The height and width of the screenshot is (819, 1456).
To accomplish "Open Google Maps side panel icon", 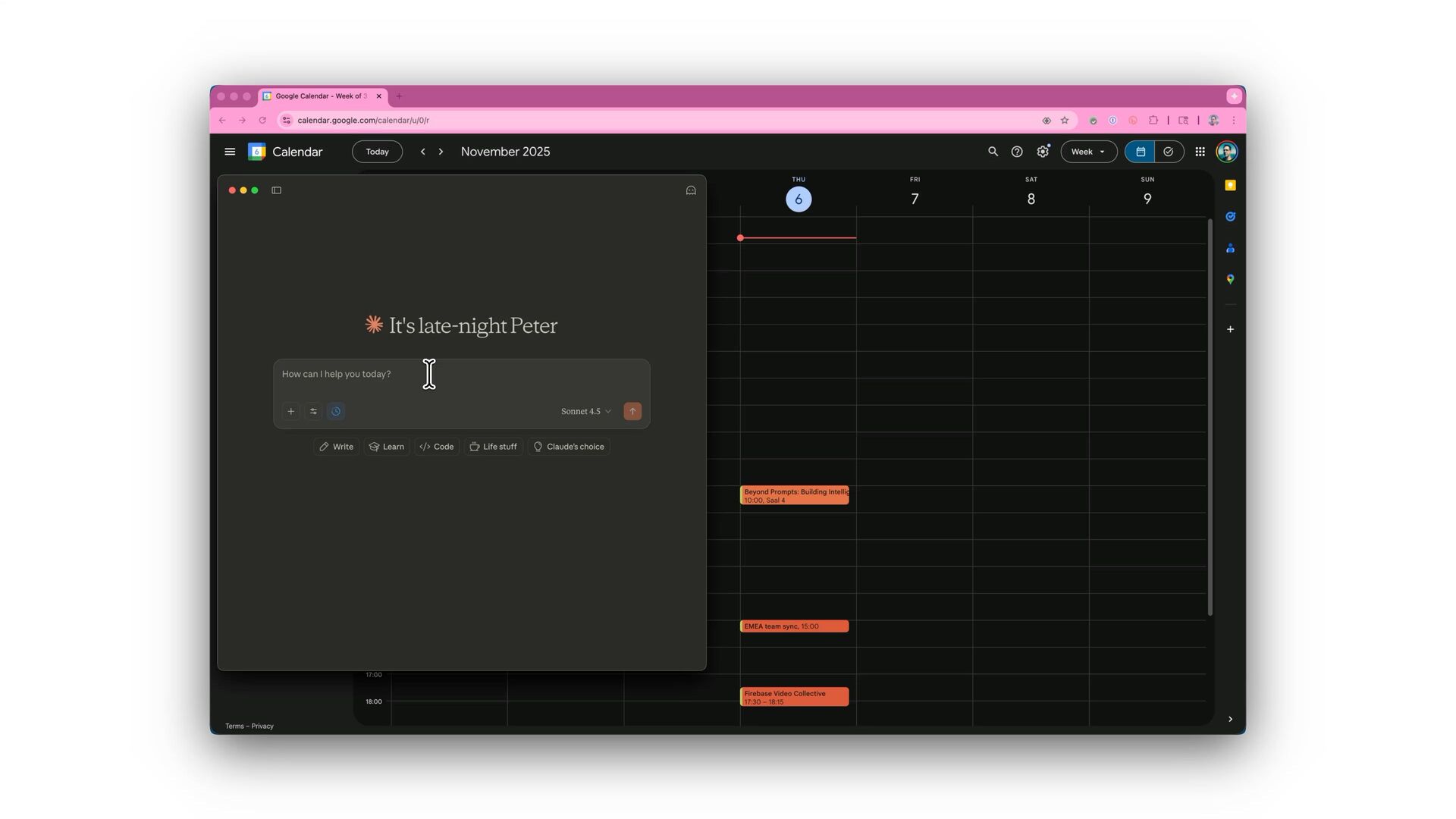I will [1230, 280].
